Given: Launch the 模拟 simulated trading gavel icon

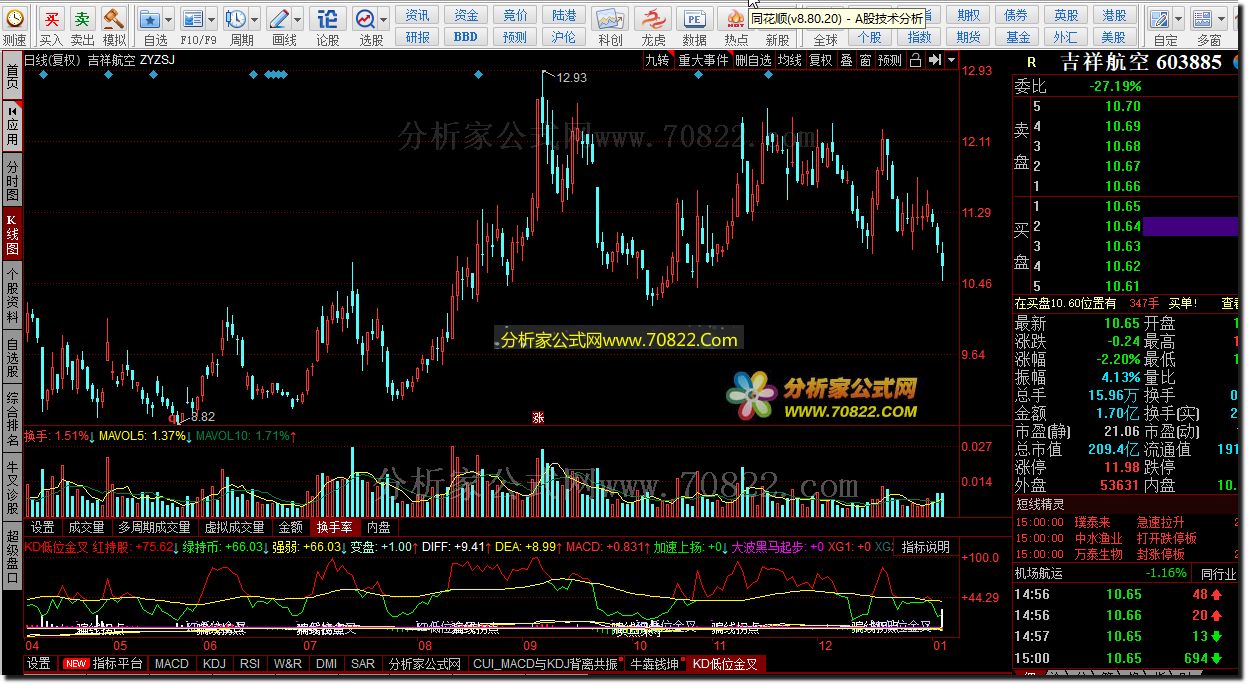Looking at the screenshot, I should [114, 18].
